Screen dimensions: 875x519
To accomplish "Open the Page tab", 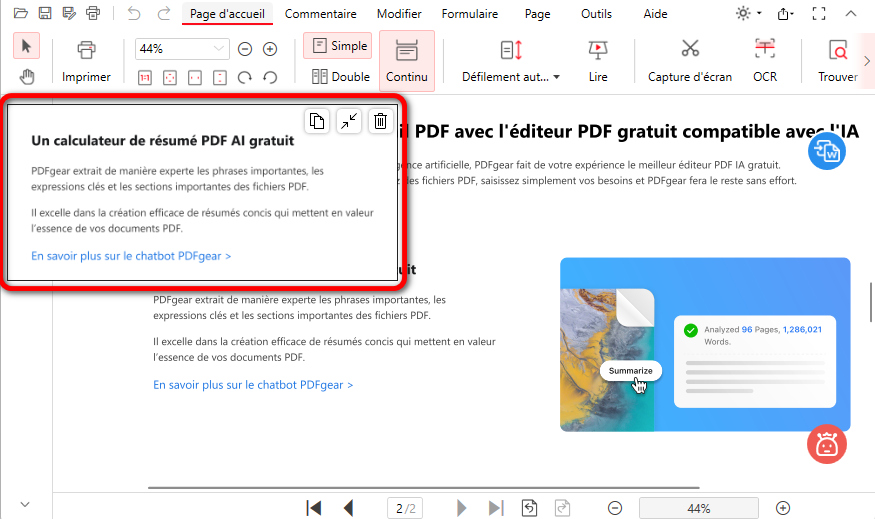I will [537, 14].
